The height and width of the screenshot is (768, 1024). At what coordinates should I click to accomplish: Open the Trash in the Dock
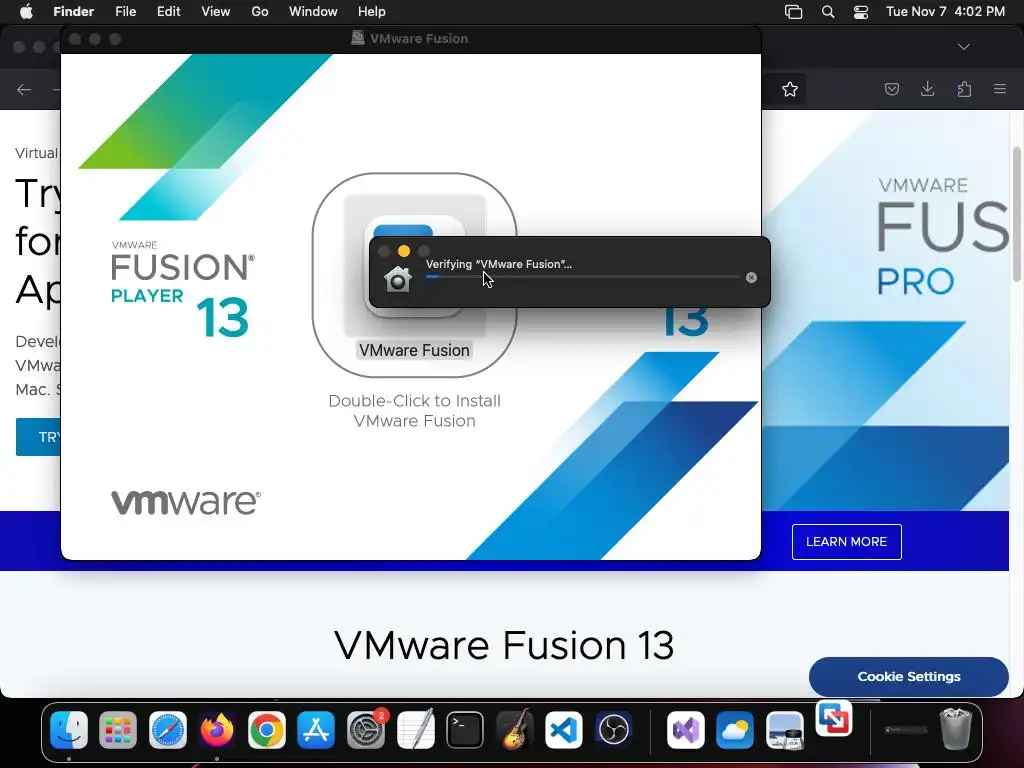[955, 729]
